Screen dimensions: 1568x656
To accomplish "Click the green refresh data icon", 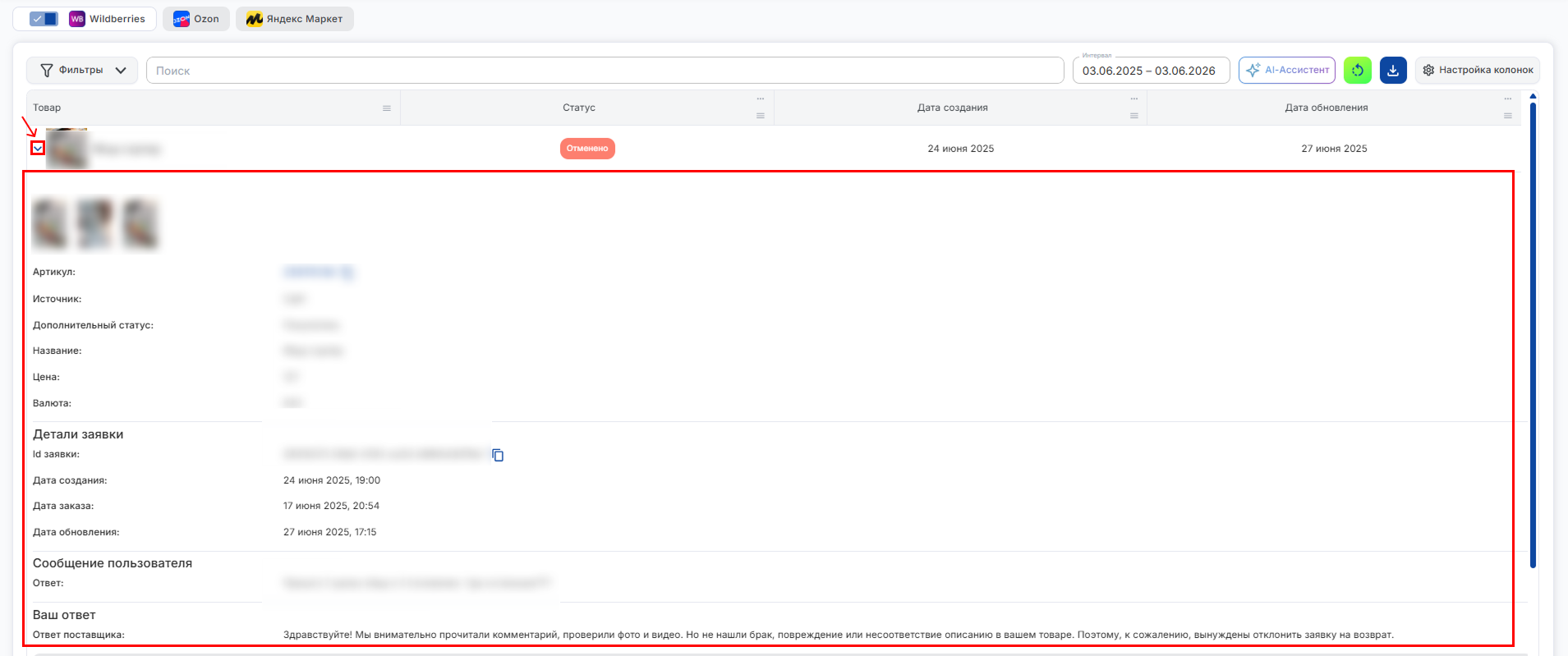I will pos(1357,71).
